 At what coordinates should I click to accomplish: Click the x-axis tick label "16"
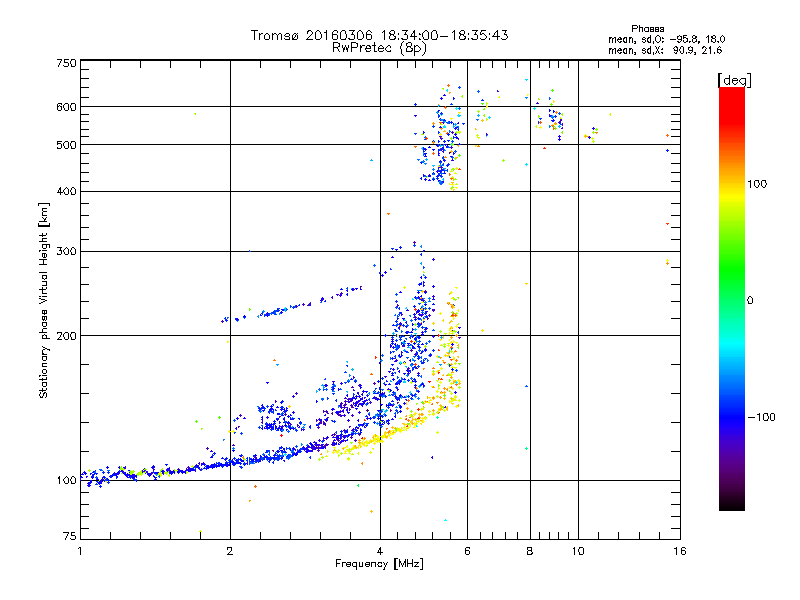[x=680, y=551]
